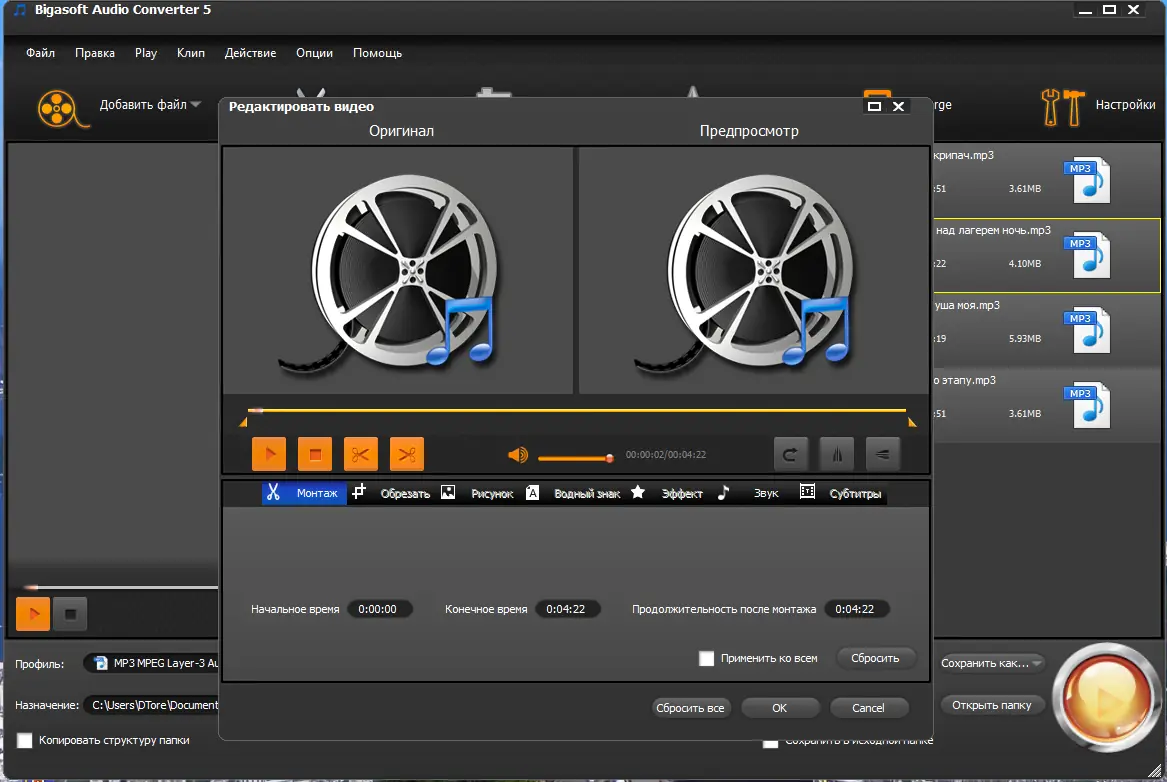Click the main window seek bar
Image resolution: width=1167 pixels, height=782 pixels.
(119, 587)
